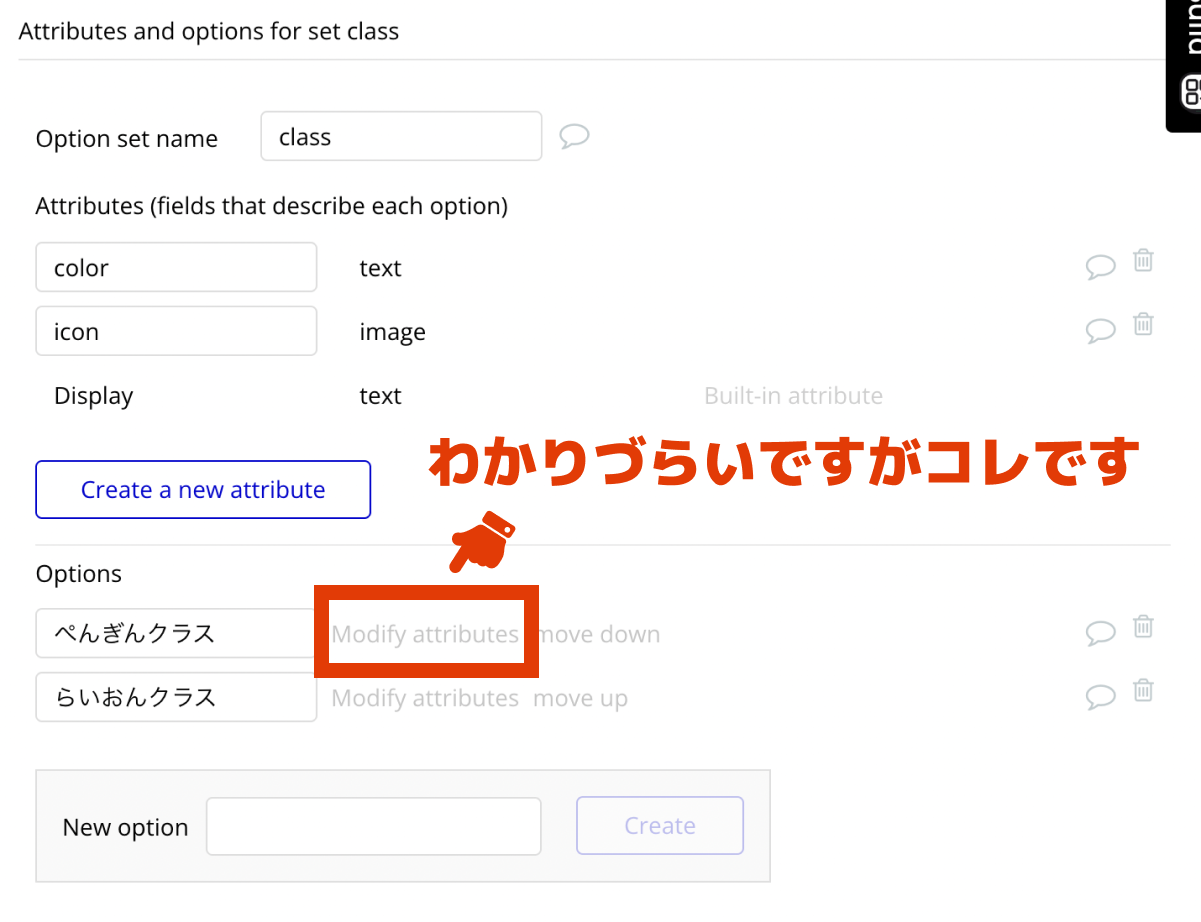Click comment icon for ぺんぎんクラス option

pyautogui.click(x=1100, y=632)
